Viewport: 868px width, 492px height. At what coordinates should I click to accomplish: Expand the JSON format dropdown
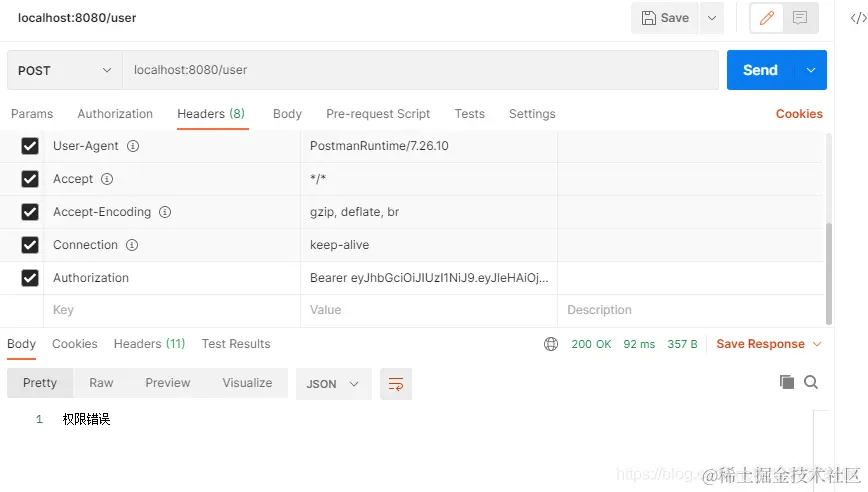333,384
